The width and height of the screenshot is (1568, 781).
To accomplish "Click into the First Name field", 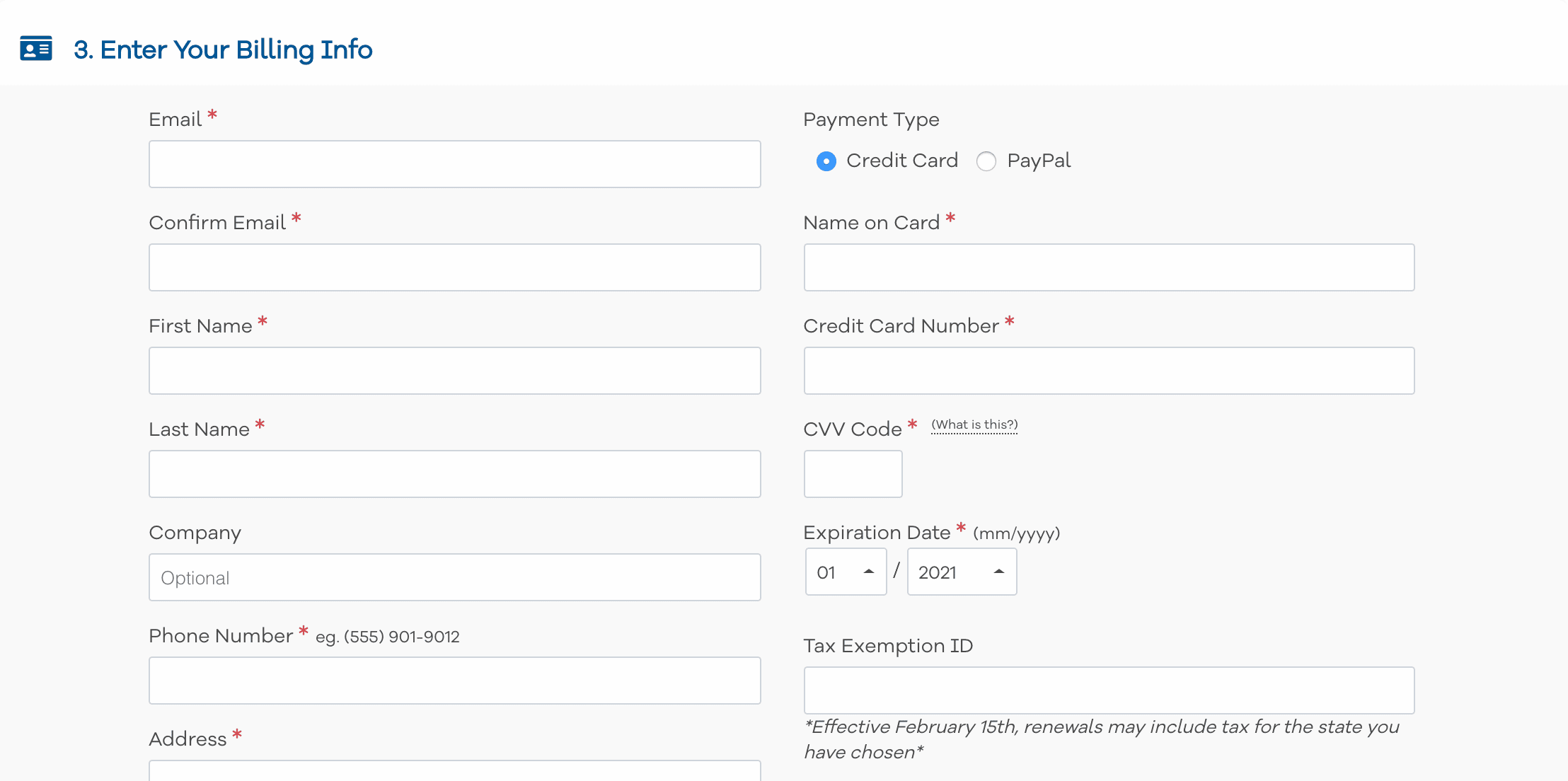I will click(454, 371).
